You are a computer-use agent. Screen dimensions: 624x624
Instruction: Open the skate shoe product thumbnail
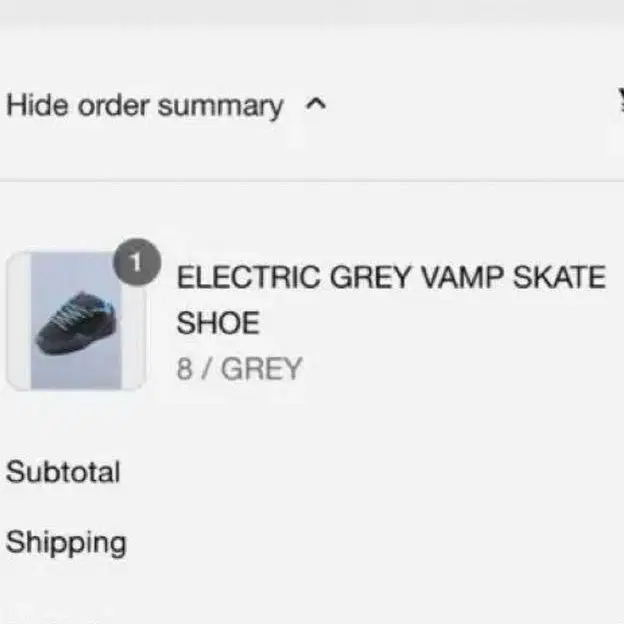[76, 320]
